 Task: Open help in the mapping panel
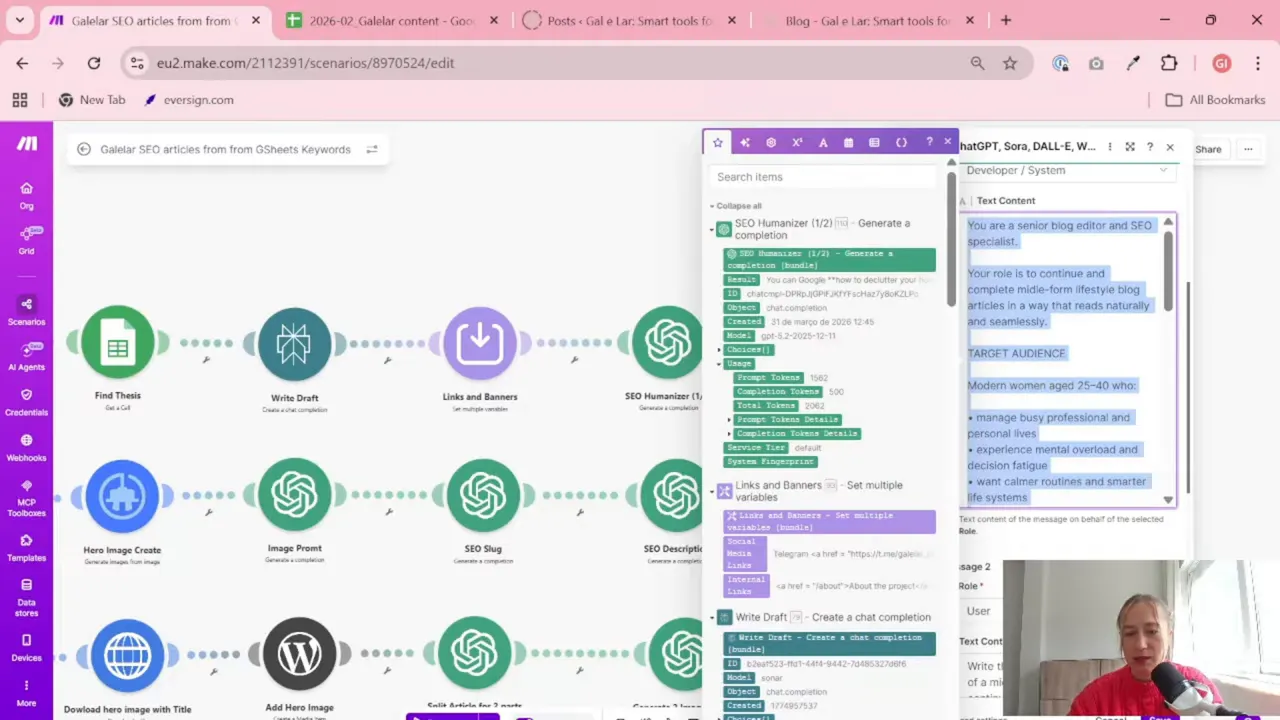[x=929, y=142]
